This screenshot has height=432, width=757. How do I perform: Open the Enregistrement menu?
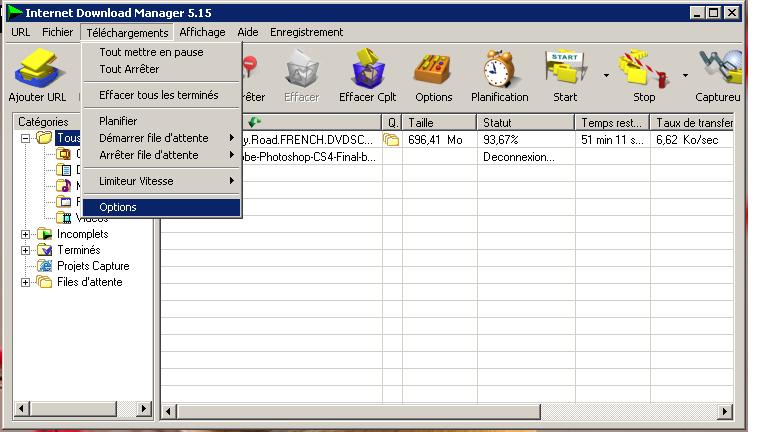pos(306,32)
